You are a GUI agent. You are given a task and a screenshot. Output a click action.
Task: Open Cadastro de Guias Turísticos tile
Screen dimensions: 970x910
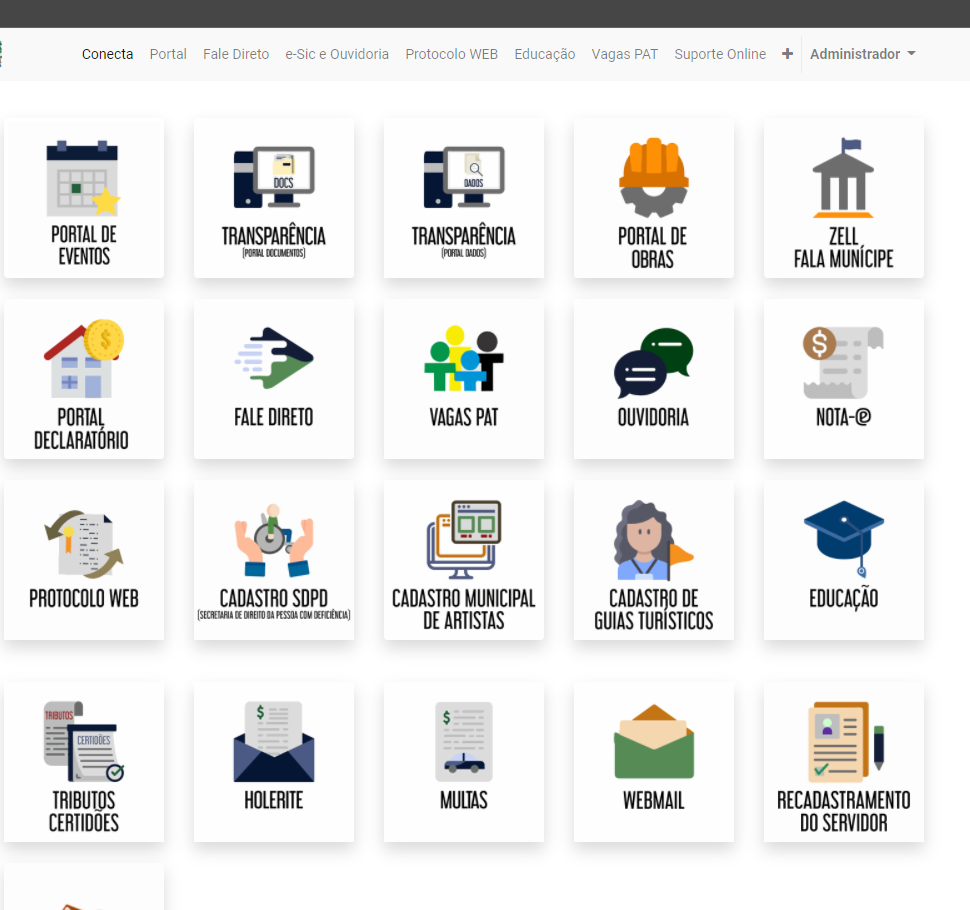(653, 560)
